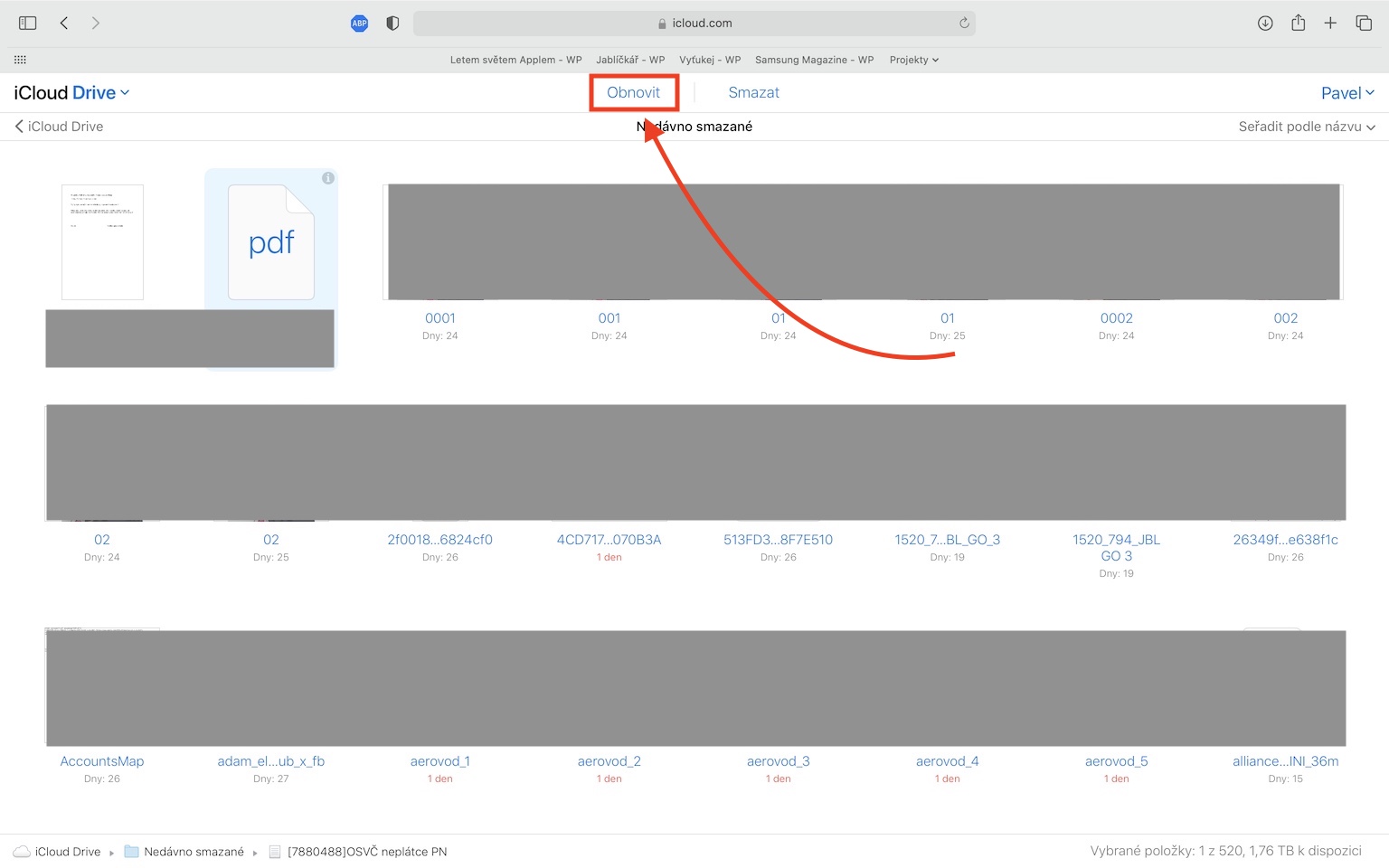The width and height of the screenshot is (1389, 868).
Task: Select the file 1520_7...BL_GO_3
Action: point(948,540)
